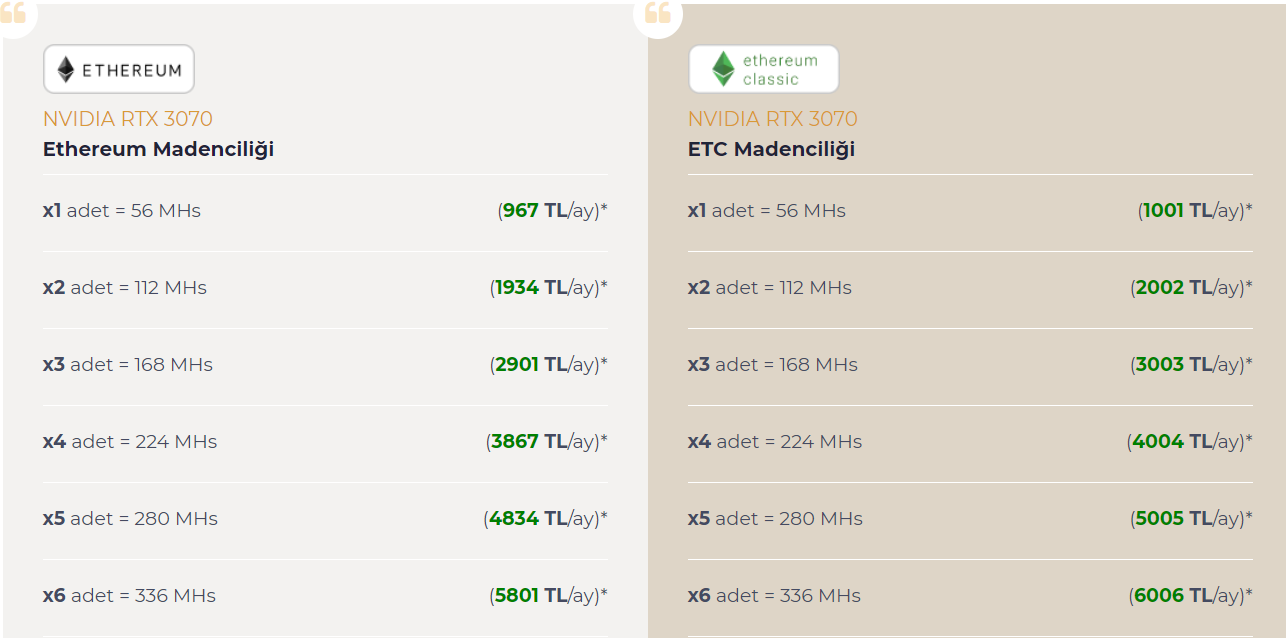Click NVIDIA RTX 3070 title in ETC card
The height and width of the screenshot is (638, 1286).
tap(773, 118)
